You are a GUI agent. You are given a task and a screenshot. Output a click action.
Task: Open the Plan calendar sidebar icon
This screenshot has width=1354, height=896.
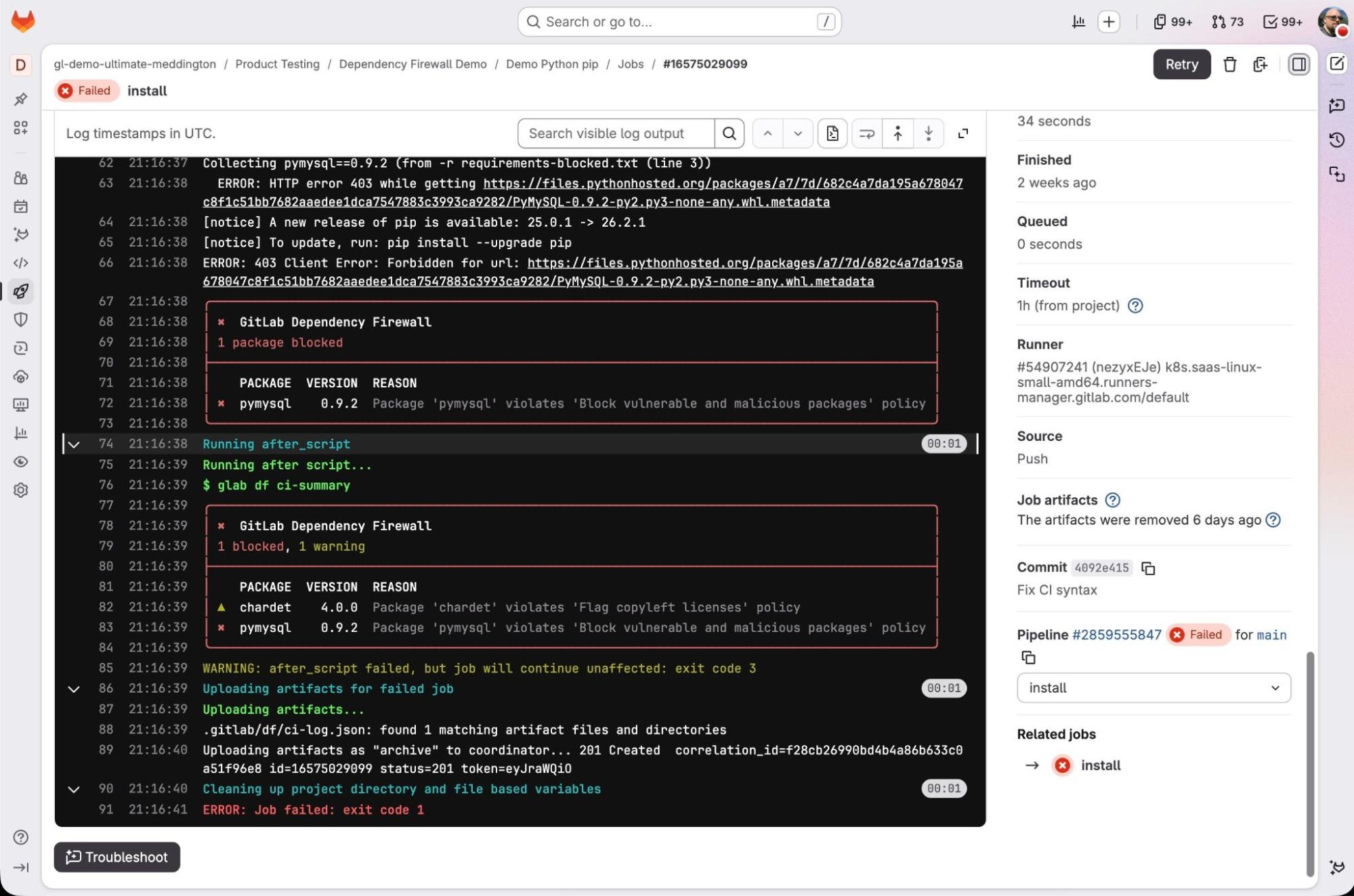[20, 207]
